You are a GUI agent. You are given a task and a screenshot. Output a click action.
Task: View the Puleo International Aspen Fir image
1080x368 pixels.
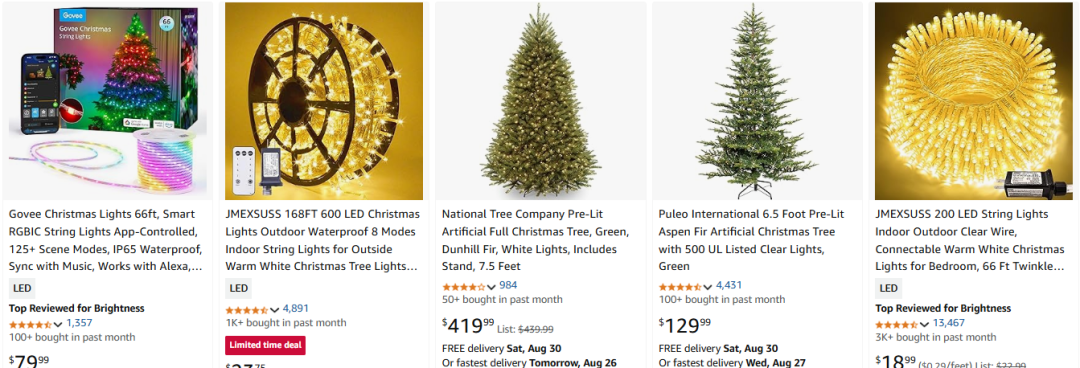pos(757,101)
